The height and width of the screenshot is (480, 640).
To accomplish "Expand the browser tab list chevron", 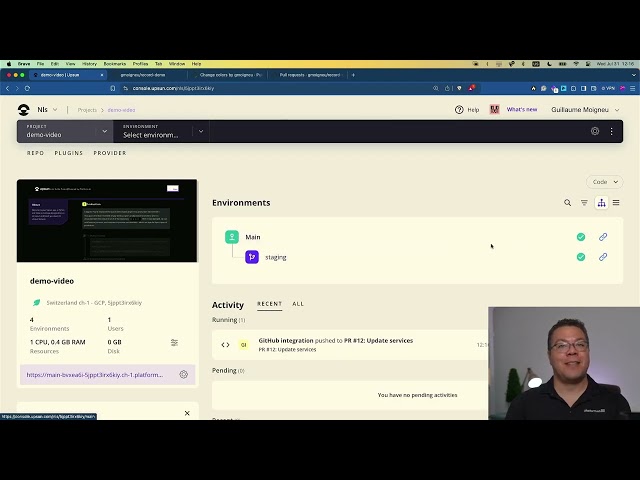I will [633, 75].
